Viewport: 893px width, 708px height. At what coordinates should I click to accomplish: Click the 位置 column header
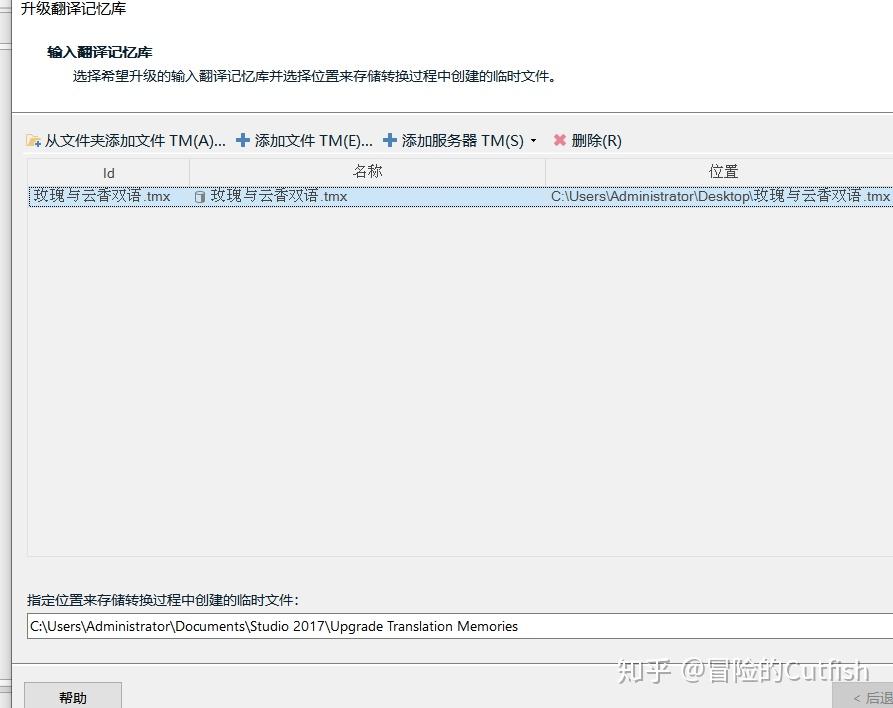pos(723,171)
